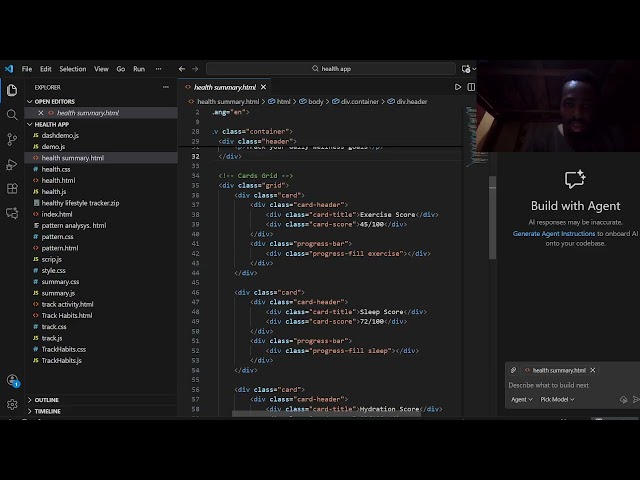Open summary.js in the explorer
640x480 pixels.
(x=58, y=293)
